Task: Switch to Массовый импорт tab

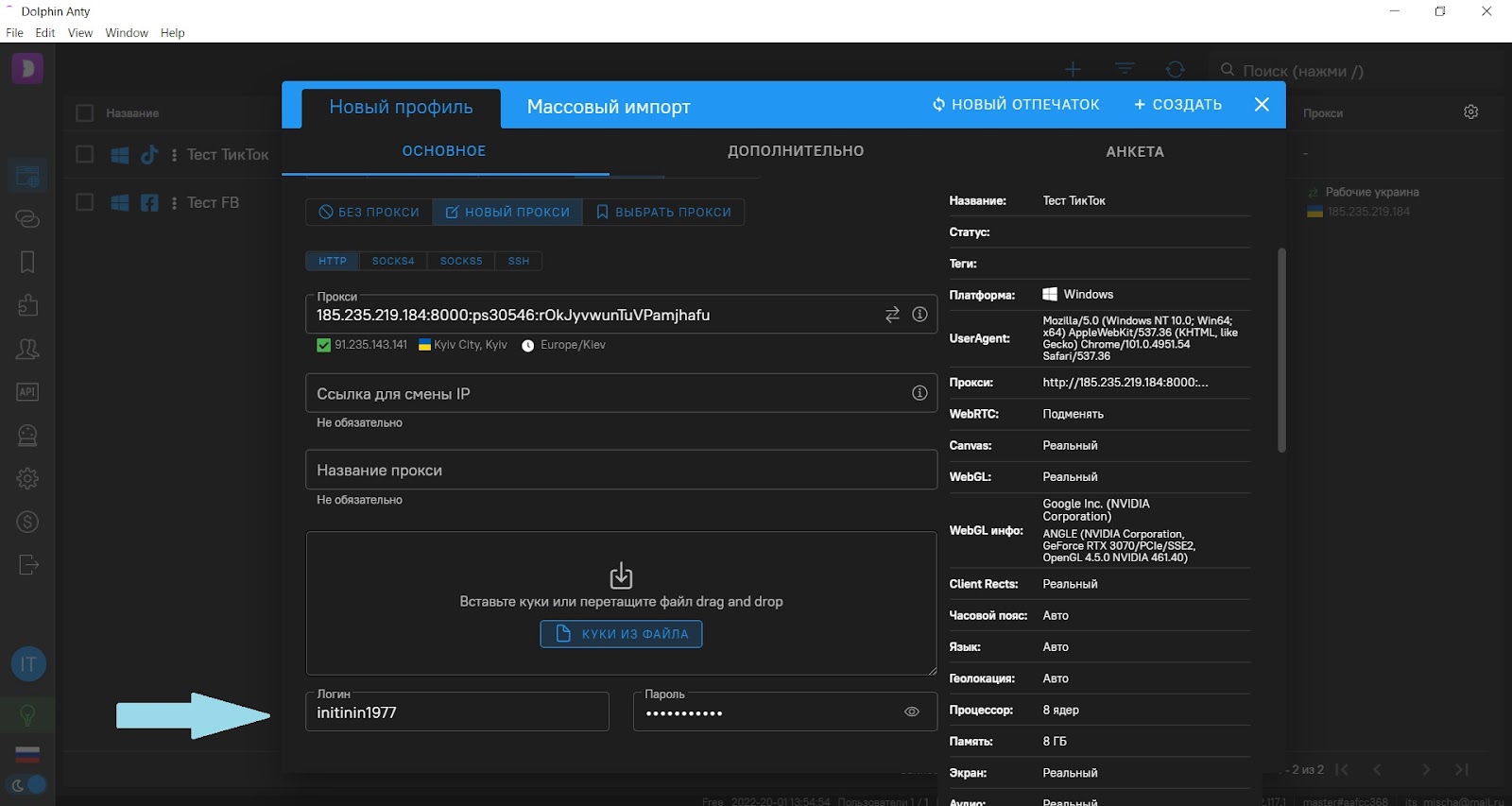Action: pyautogui.click(x=609, y=107)
